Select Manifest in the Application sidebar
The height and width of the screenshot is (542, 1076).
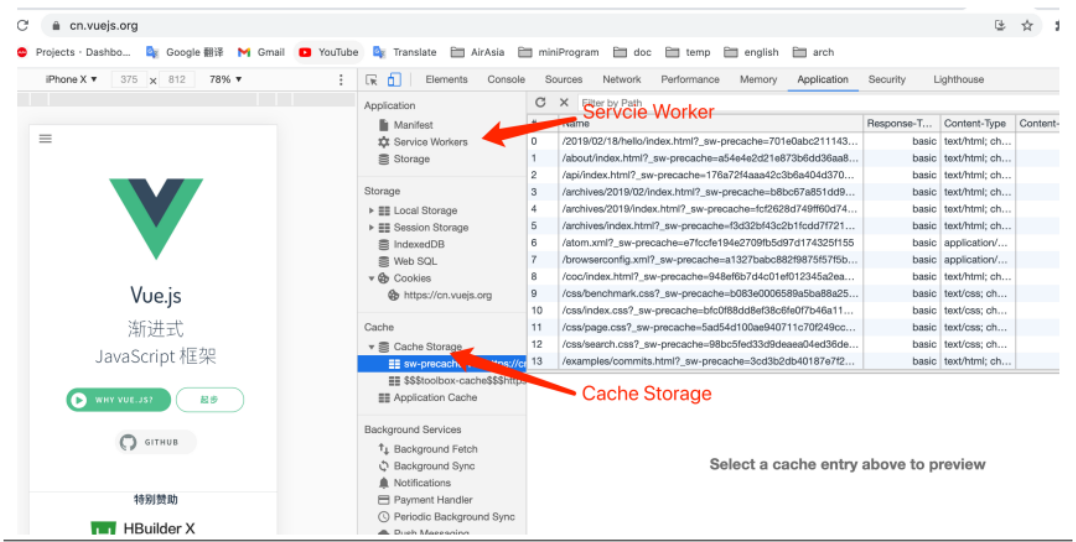click(x=413, y=125)
